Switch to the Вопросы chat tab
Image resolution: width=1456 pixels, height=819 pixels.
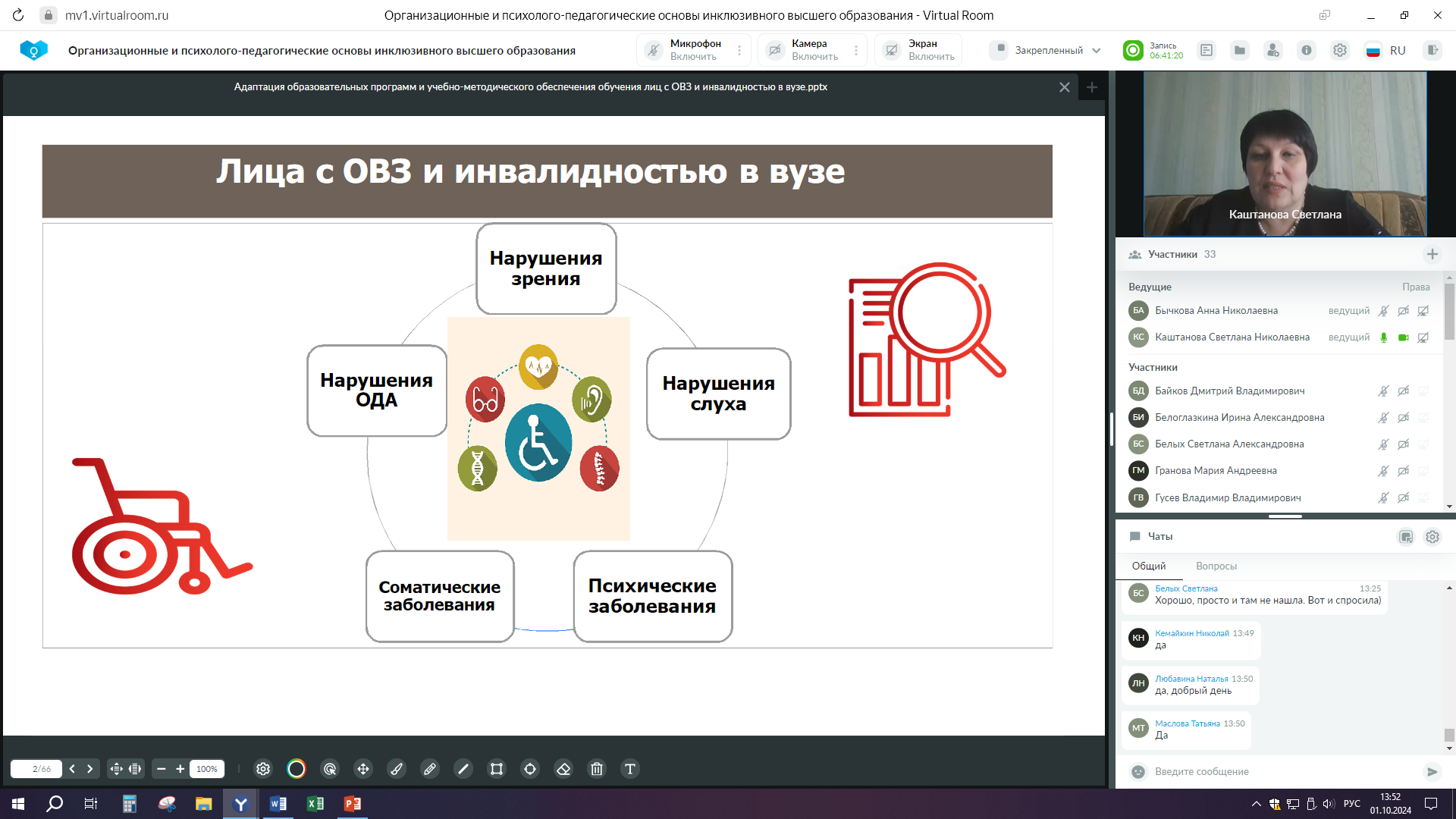tap(1216, 566)
